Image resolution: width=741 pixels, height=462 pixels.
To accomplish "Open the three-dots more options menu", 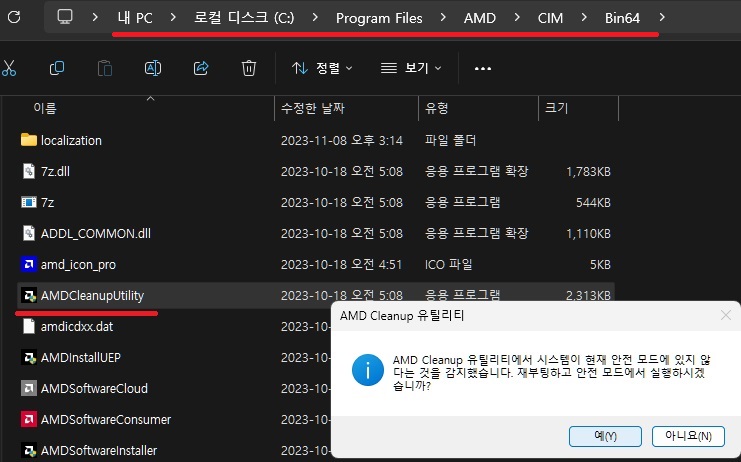I will 483,68.
